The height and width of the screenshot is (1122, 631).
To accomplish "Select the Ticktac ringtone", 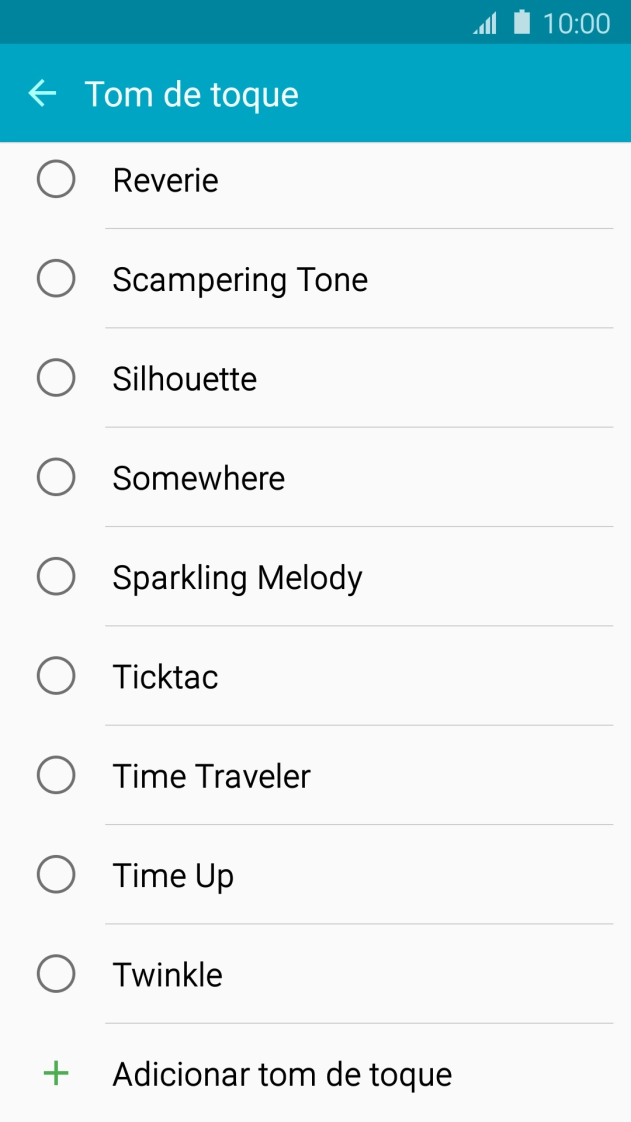I will click(x=56, y=676).
